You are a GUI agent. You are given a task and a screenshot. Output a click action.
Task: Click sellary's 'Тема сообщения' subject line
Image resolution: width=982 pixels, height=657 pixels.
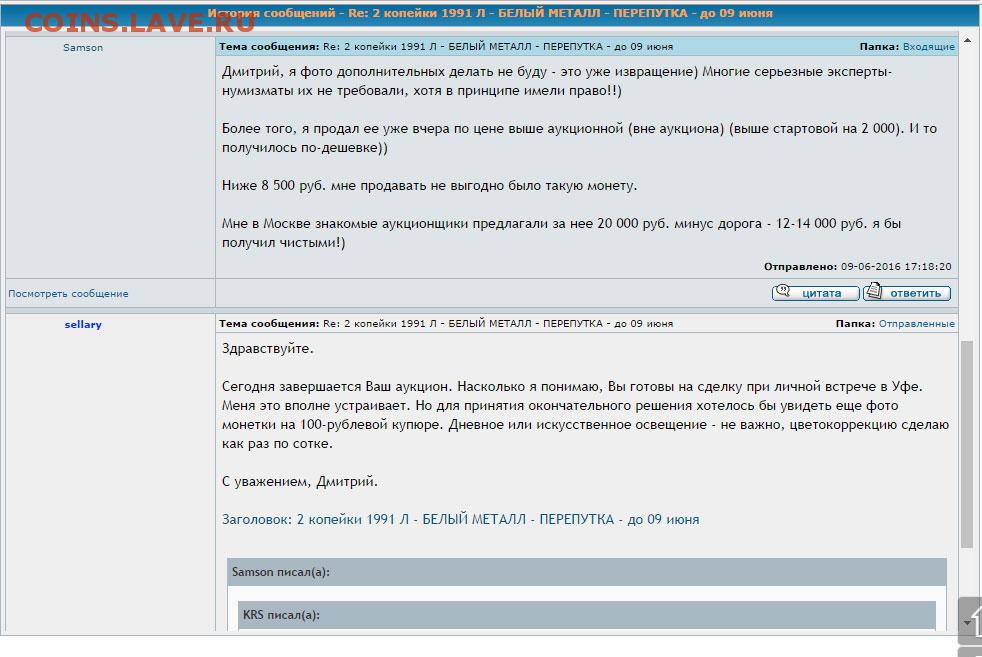446,323
